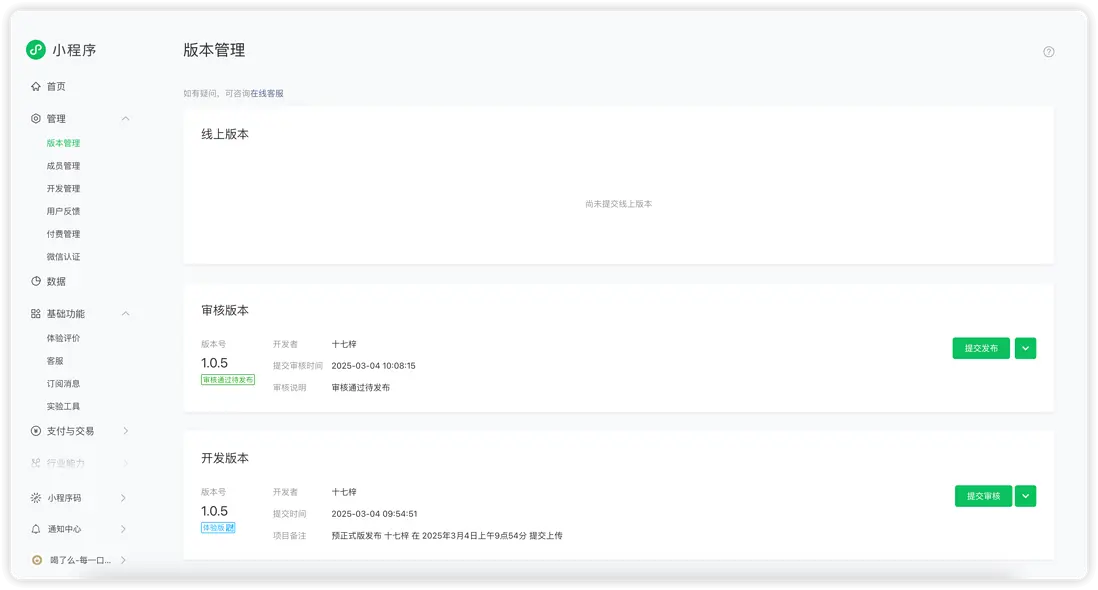The height and width of the screenshot is (590, 1098).
Task: Select 版本管理 in the sidebar
Action: click(63, 143)
